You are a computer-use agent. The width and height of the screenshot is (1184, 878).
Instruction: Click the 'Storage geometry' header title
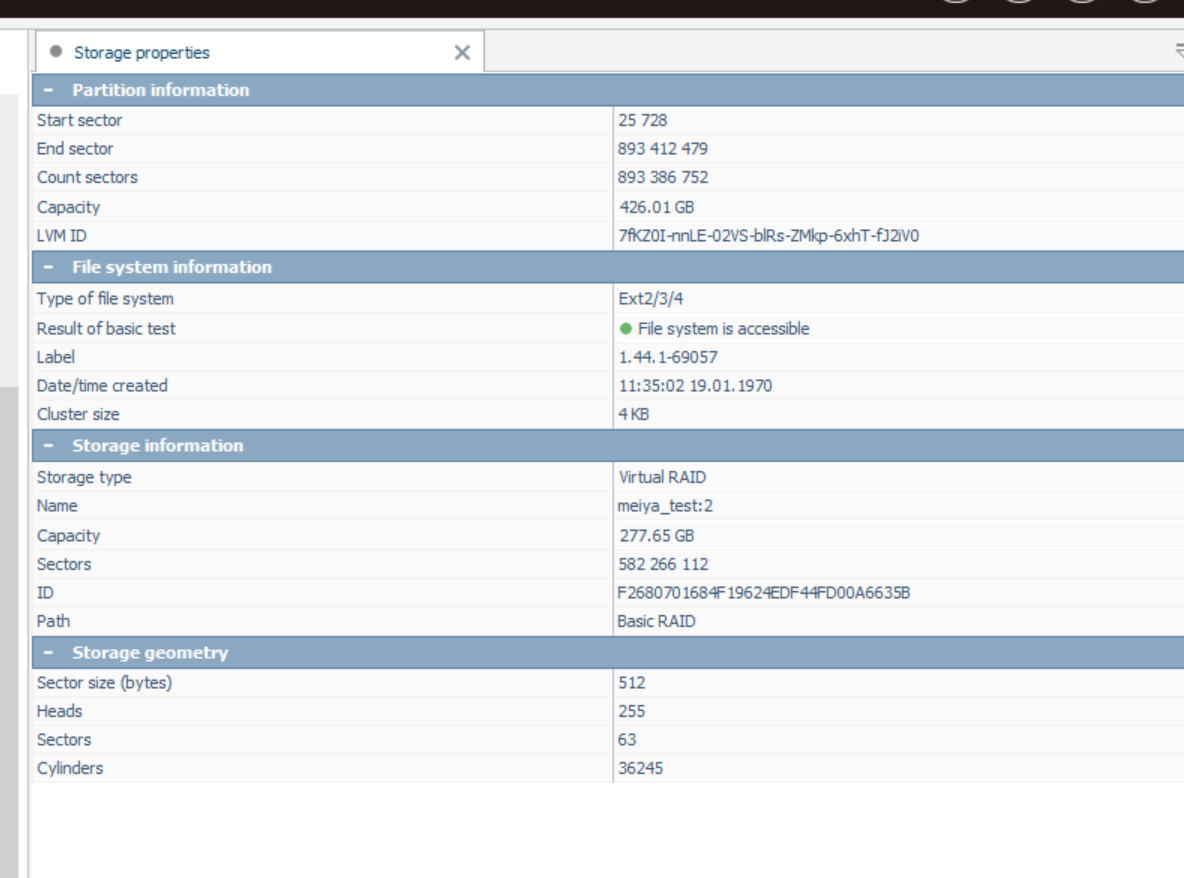point(150,652)
